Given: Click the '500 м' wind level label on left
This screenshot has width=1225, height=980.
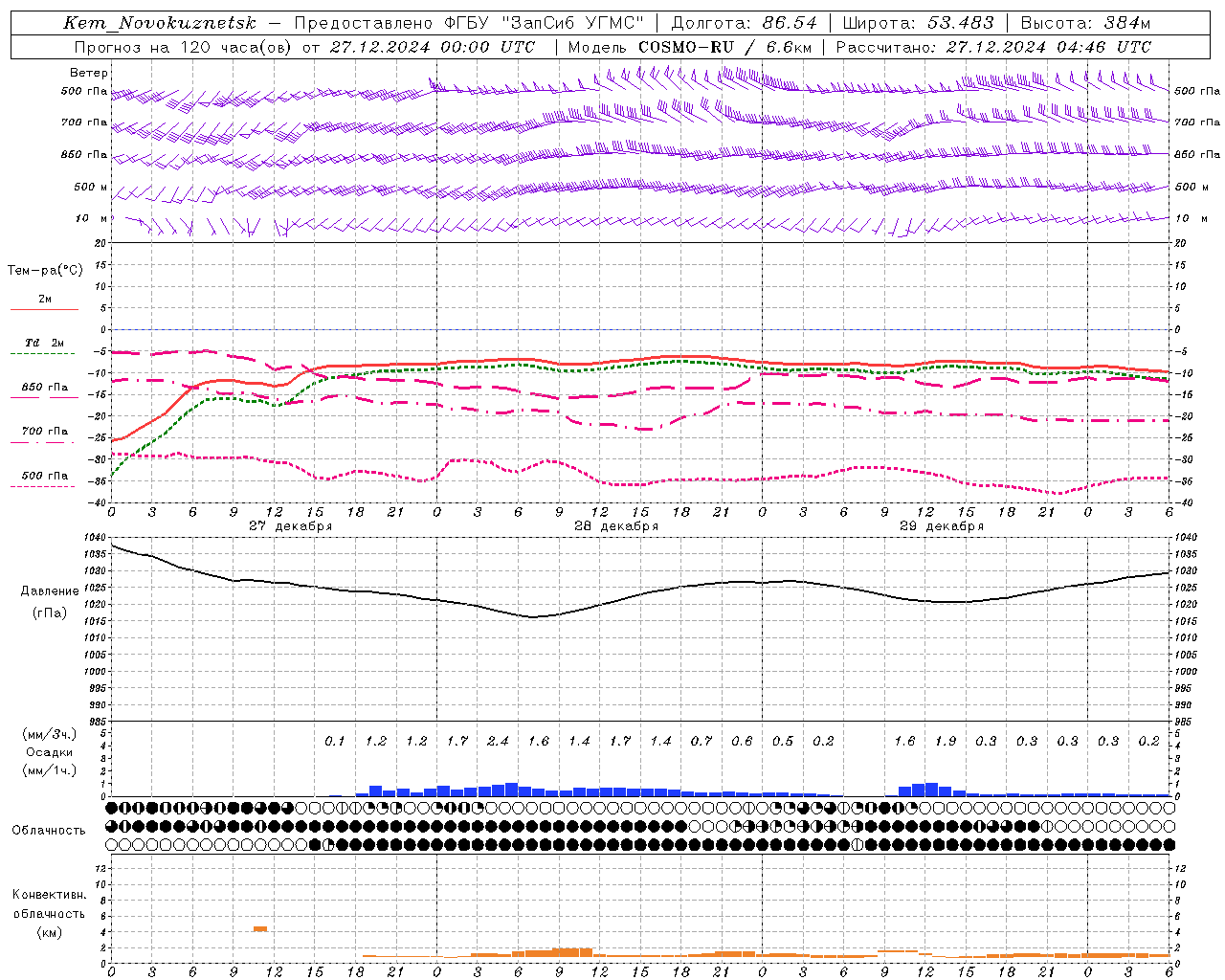Looking at the screenshot, I should point(91,188).
